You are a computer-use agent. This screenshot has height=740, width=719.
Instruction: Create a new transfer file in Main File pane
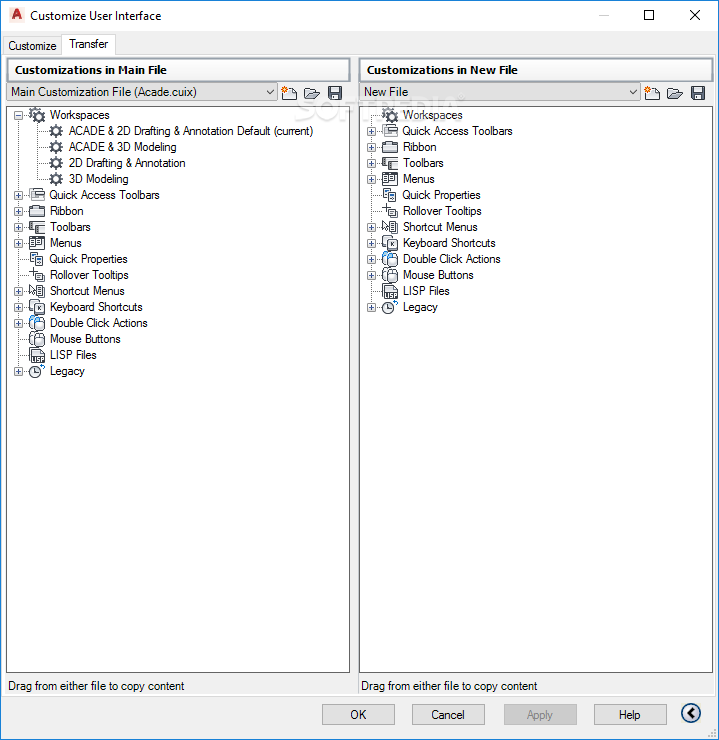pyautogui.click(x=289, y=93)
